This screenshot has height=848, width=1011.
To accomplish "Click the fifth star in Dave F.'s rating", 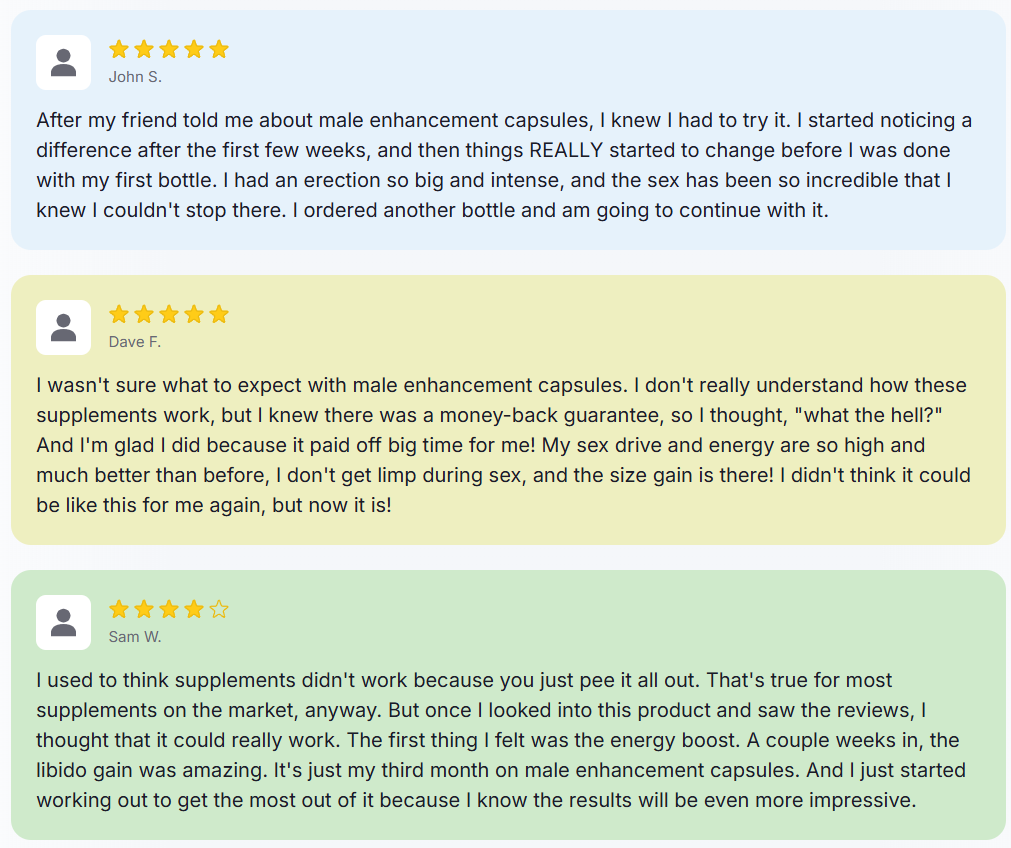I will (219, 314).
